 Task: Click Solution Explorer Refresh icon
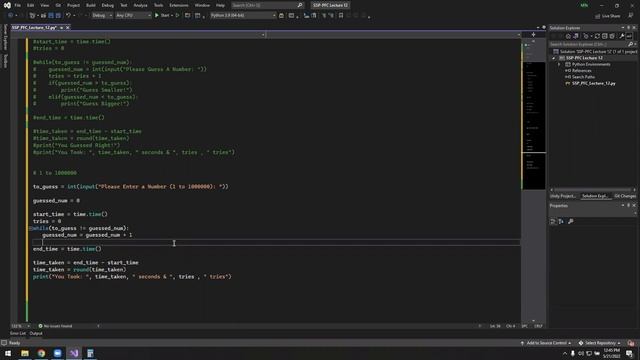[x=597, y=36]
